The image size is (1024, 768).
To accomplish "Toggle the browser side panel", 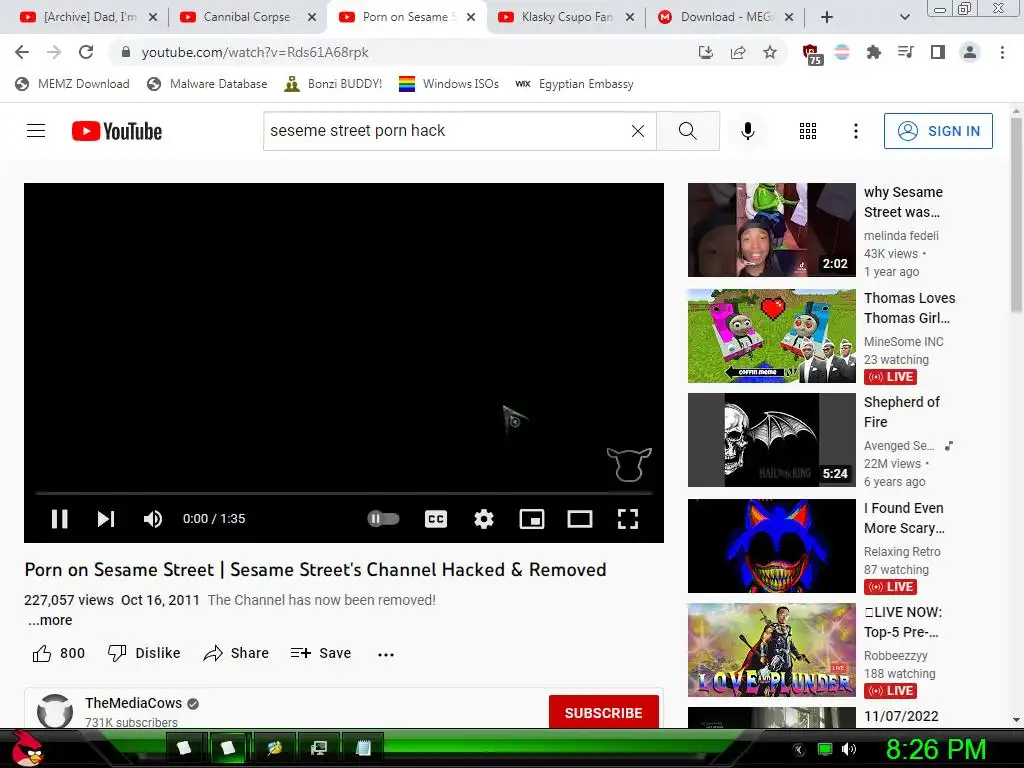I will [938, 52].
